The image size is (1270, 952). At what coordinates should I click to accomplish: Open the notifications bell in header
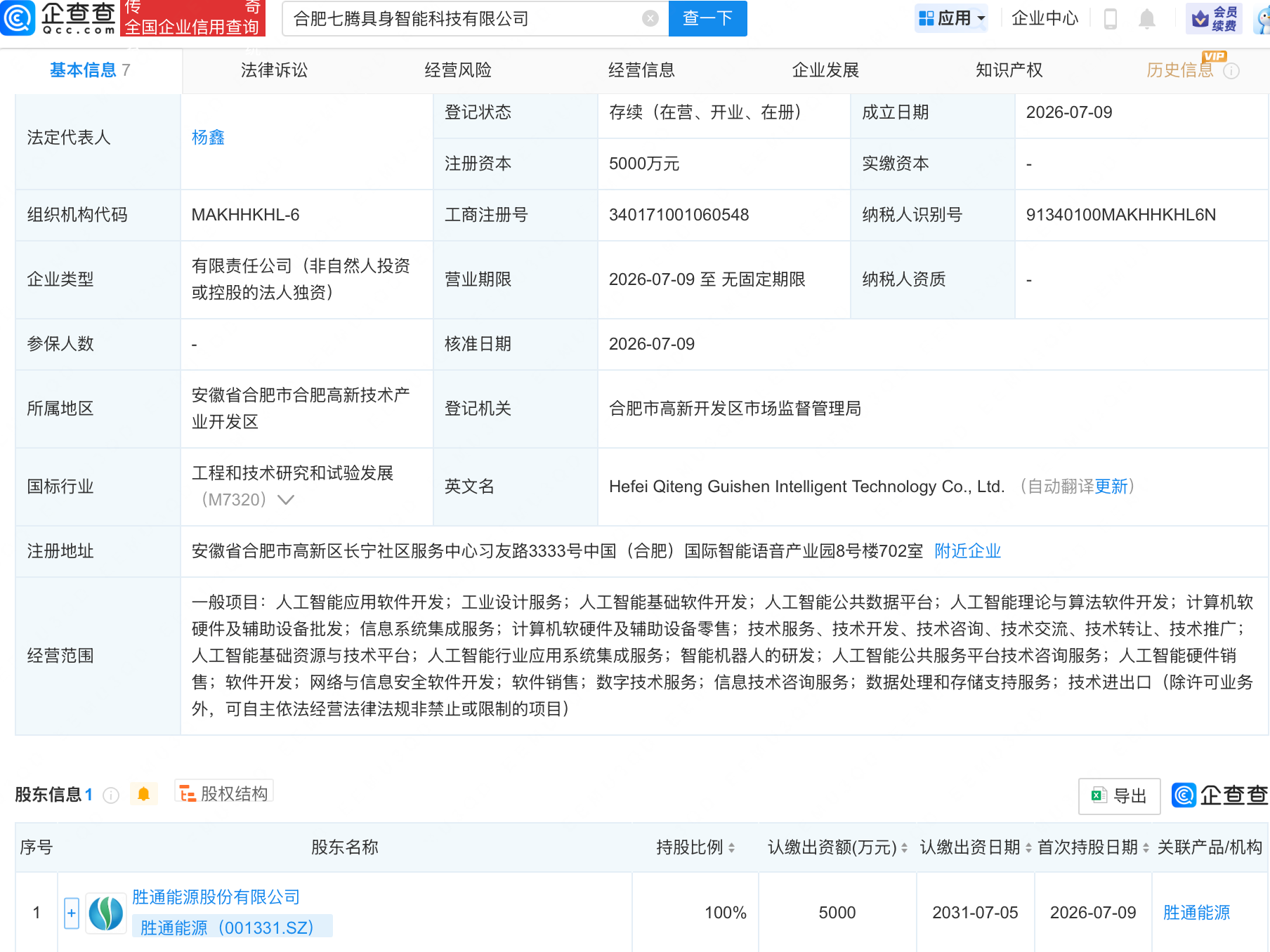click(1147, 18)
